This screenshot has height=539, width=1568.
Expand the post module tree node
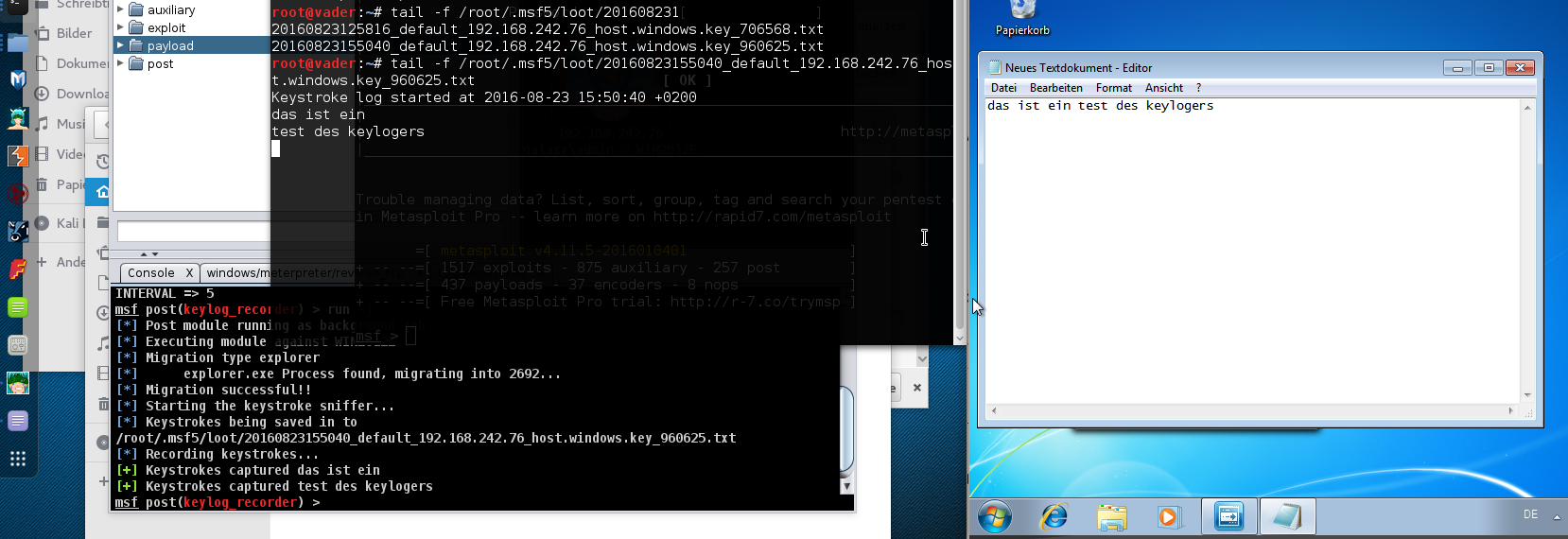[120, 64]
